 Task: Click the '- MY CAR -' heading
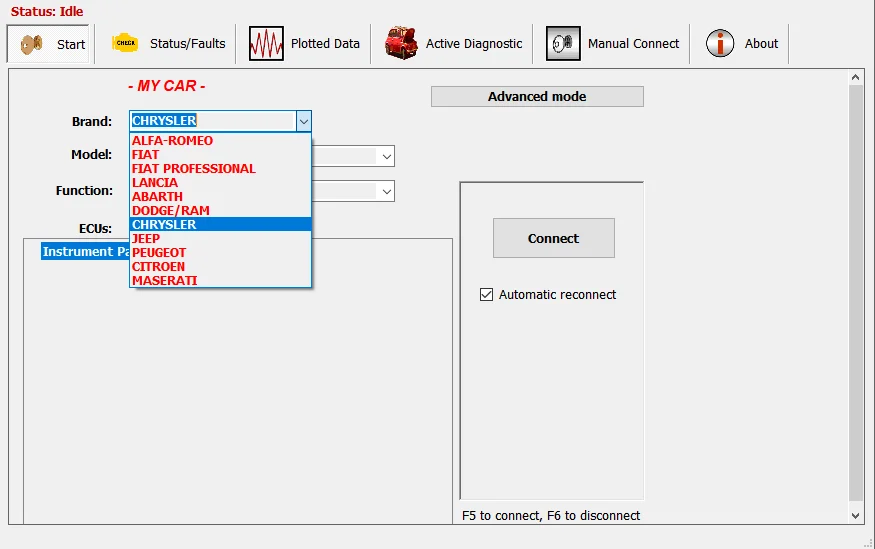pyautogui.click(x=167, y=86)
